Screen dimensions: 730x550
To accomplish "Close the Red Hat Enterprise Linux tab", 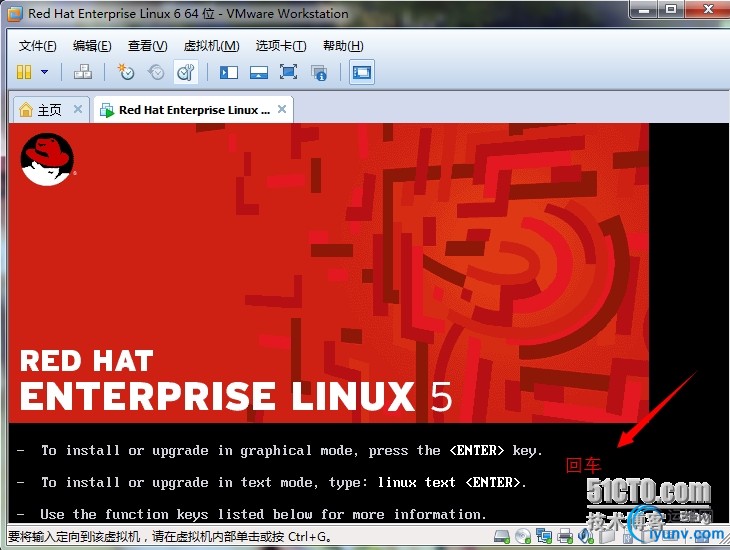I will coord(282,109).
